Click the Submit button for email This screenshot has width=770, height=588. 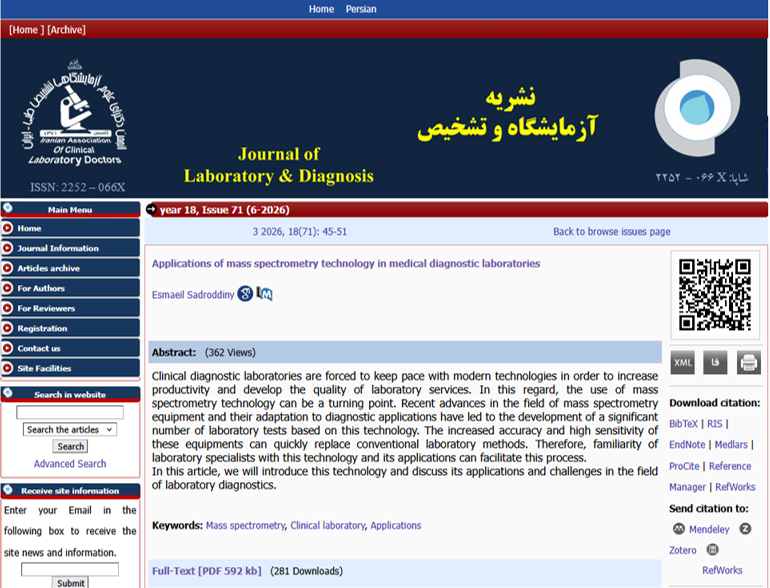70,583
